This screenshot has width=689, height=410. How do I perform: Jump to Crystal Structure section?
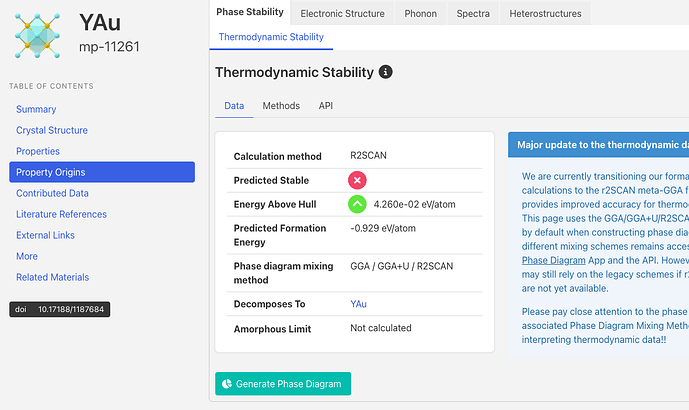coord(52,131)
